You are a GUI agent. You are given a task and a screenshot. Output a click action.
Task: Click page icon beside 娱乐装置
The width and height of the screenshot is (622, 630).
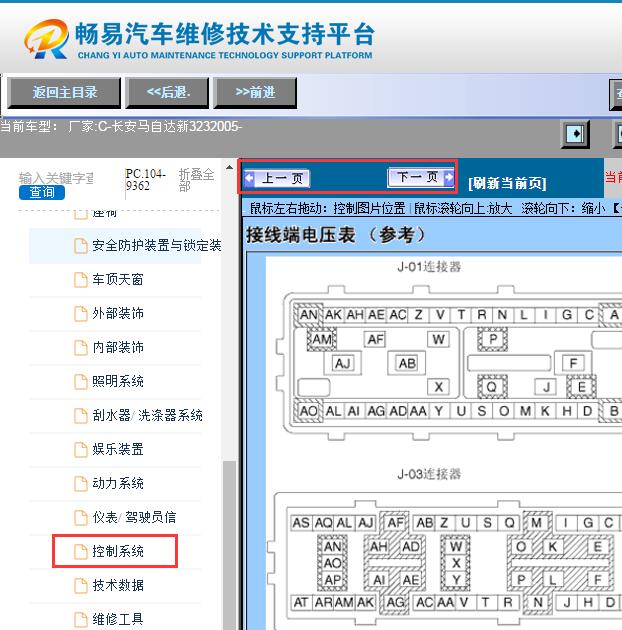pos(81,450)
